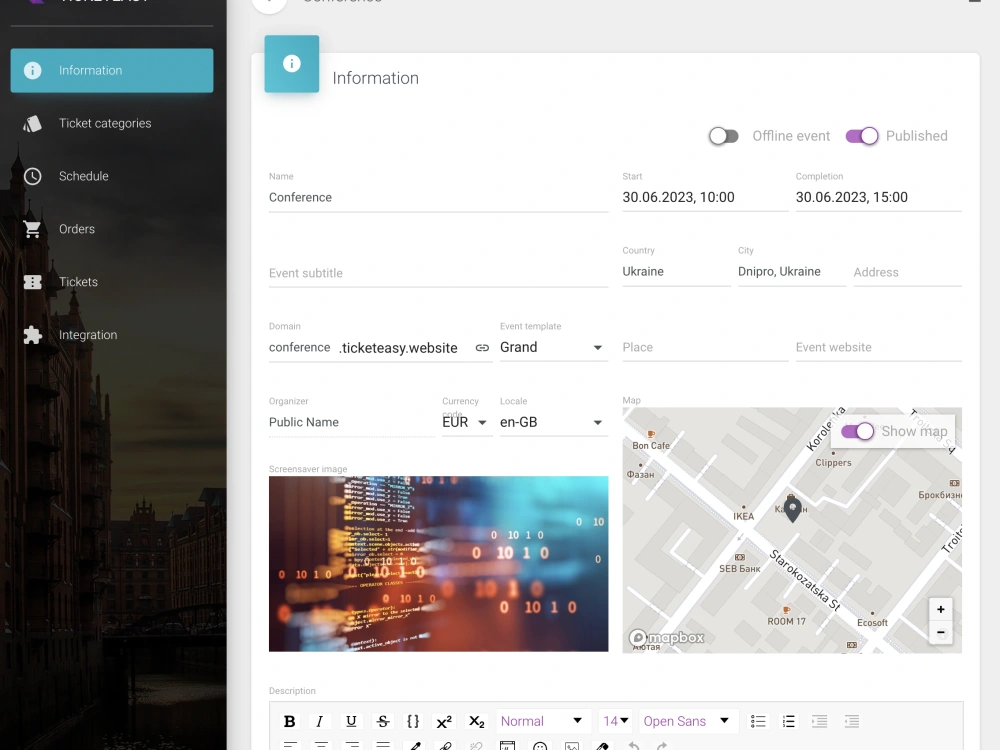Click the Organizer Public Name field
The height and width of the screenshot is (750, 1000).
coord(351,422)
